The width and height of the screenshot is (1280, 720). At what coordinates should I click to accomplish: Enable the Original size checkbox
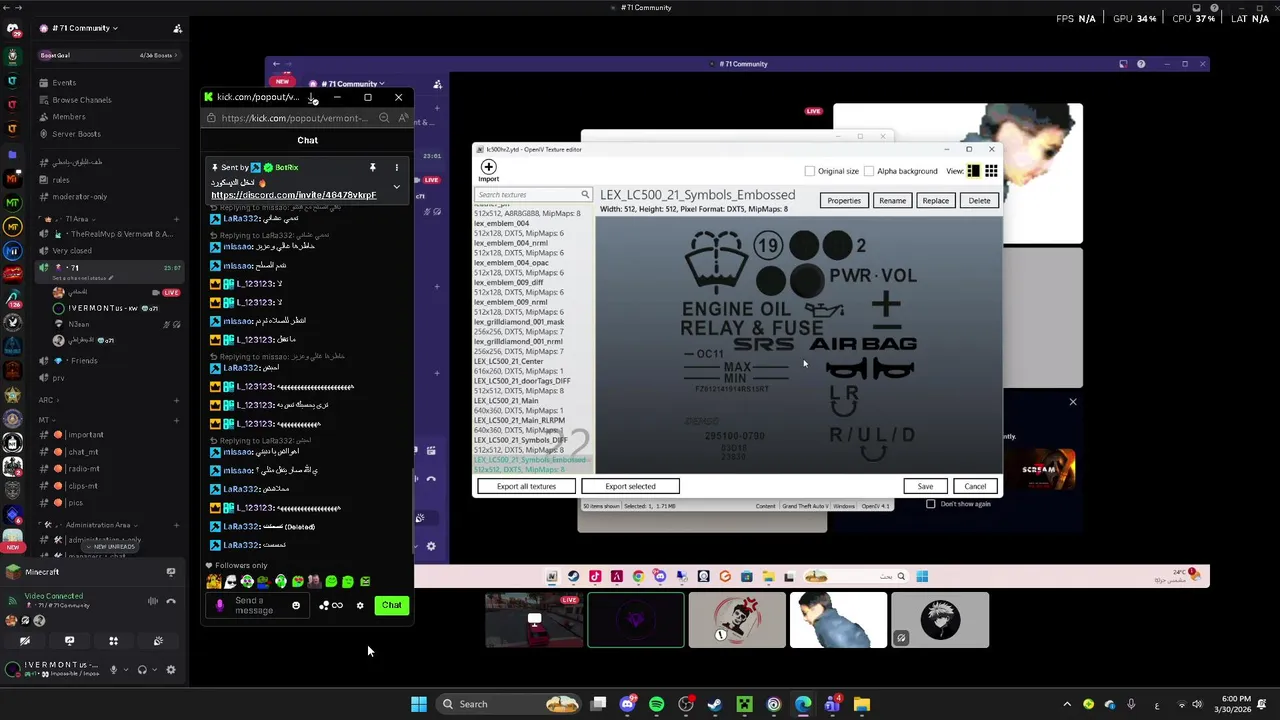pos(810,171)
